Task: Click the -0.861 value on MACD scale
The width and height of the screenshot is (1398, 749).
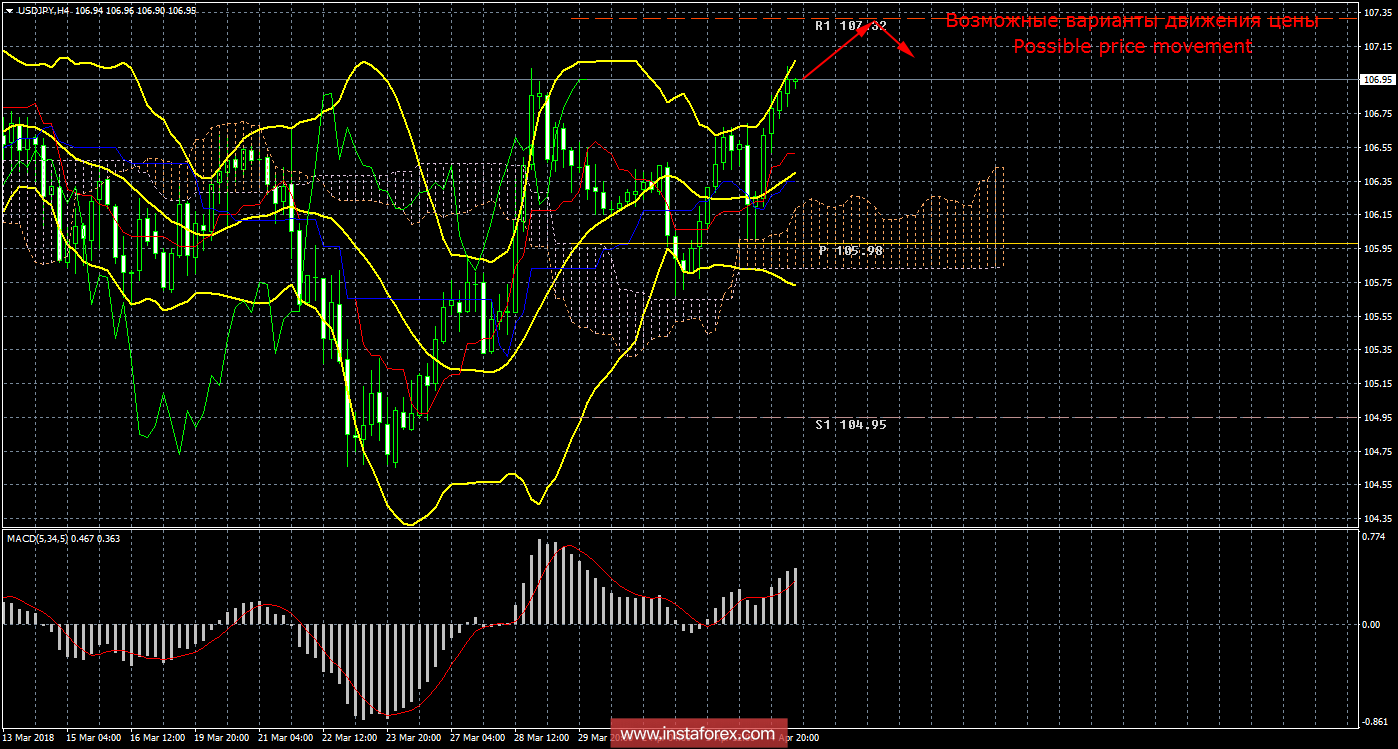Action: [x=1377, y=722]
